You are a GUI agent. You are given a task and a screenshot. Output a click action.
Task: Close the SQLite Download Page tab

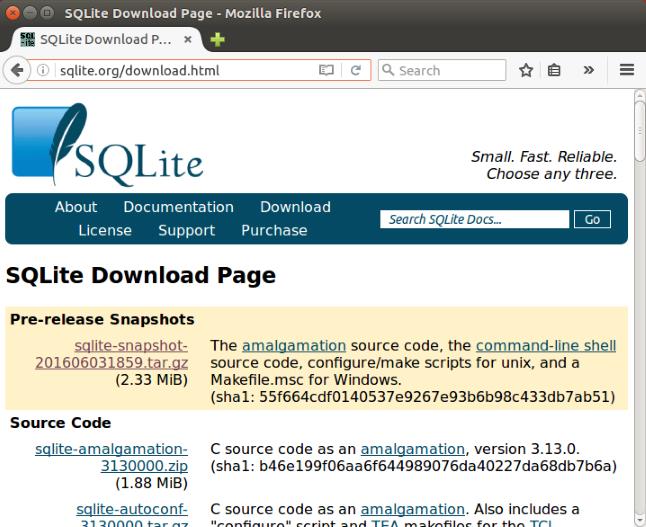pyautogui.click(x=187, y=40)
